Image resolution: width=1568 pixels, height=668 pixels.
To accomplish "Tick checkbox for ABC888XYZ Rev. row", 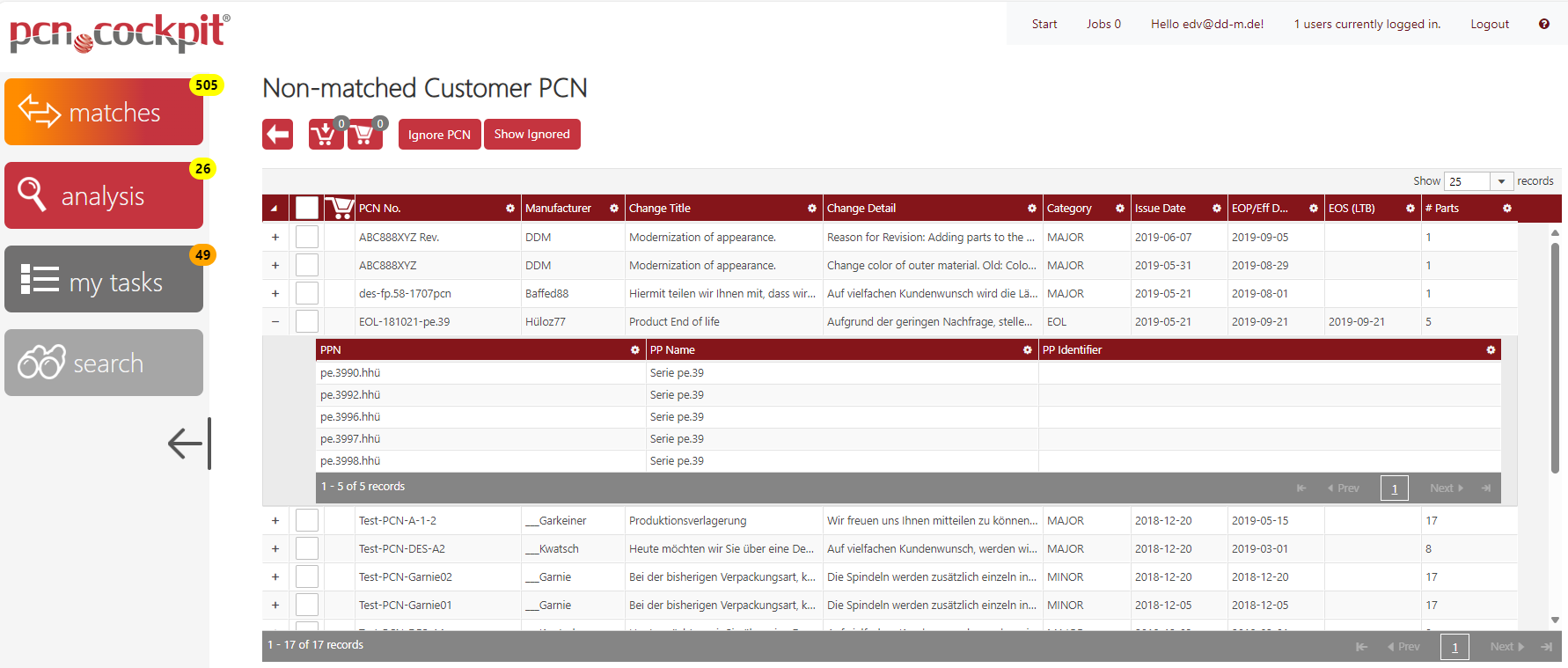I will (x=307, y=237).
